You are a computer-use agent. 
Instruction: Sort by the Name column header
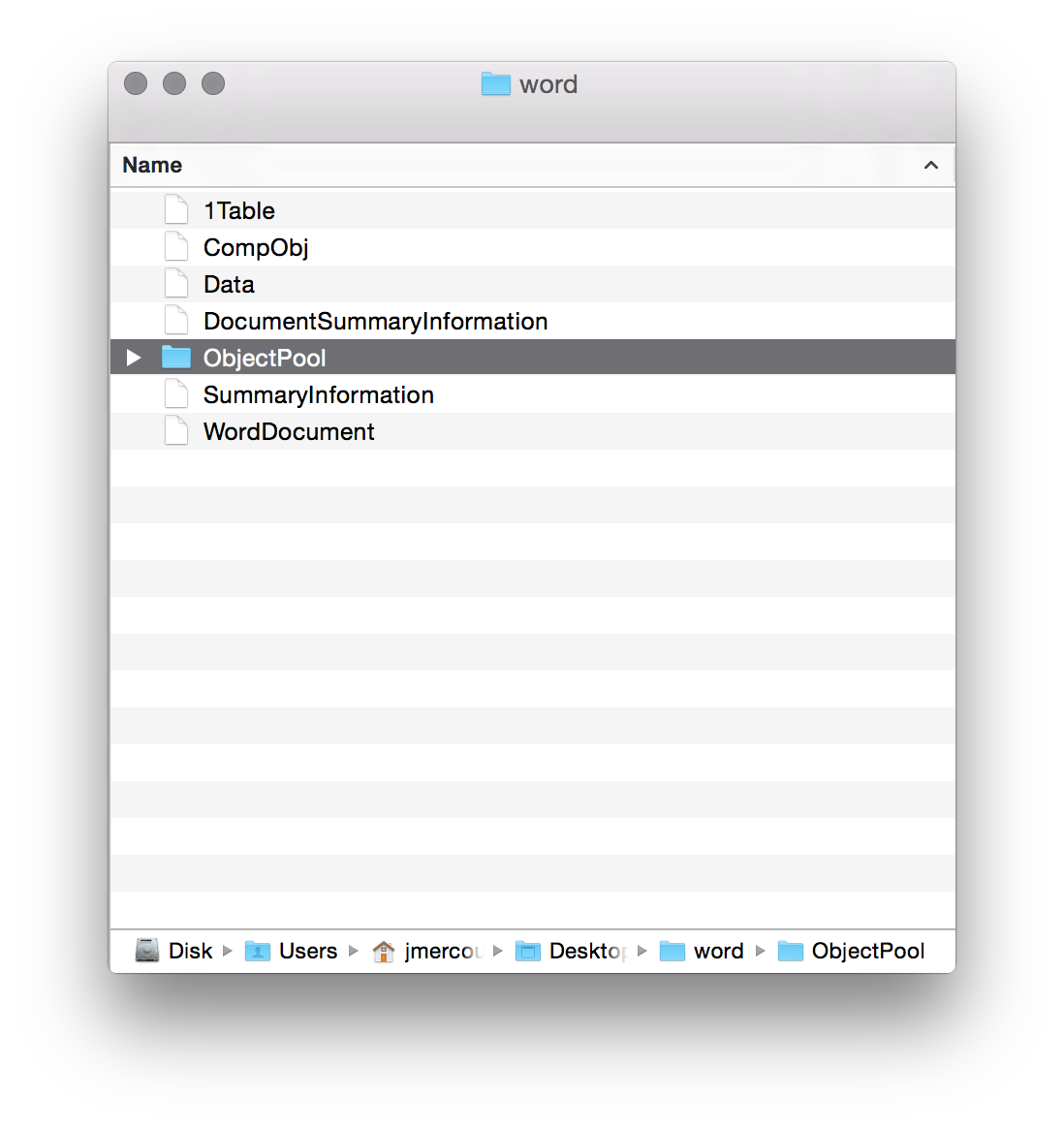tap(532, 166)
